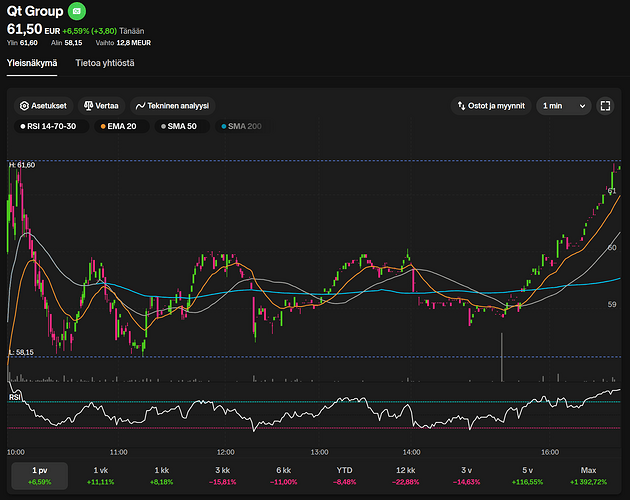Show Ostot ja myynnit on chart
Image resolution: width=630 pixels, height=500 pixels.
491,106
